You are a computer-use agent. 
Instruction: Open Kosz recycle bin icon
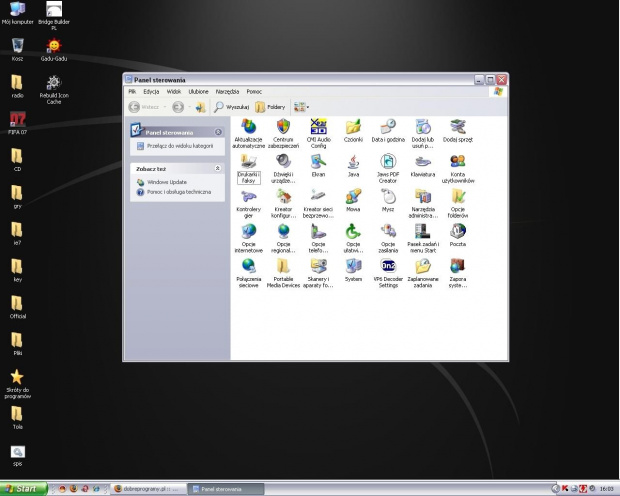click(17, 50)
